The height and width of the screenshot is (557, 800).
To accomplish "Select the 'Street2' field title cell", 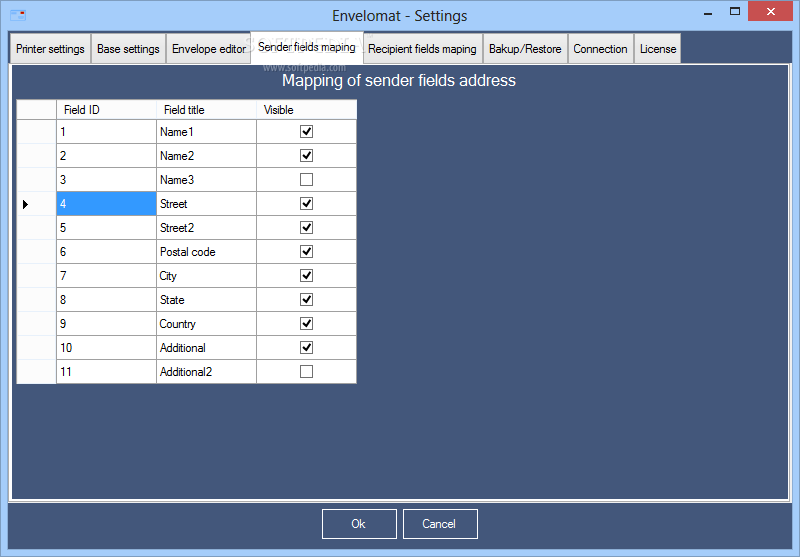I will tap(206, 227).
